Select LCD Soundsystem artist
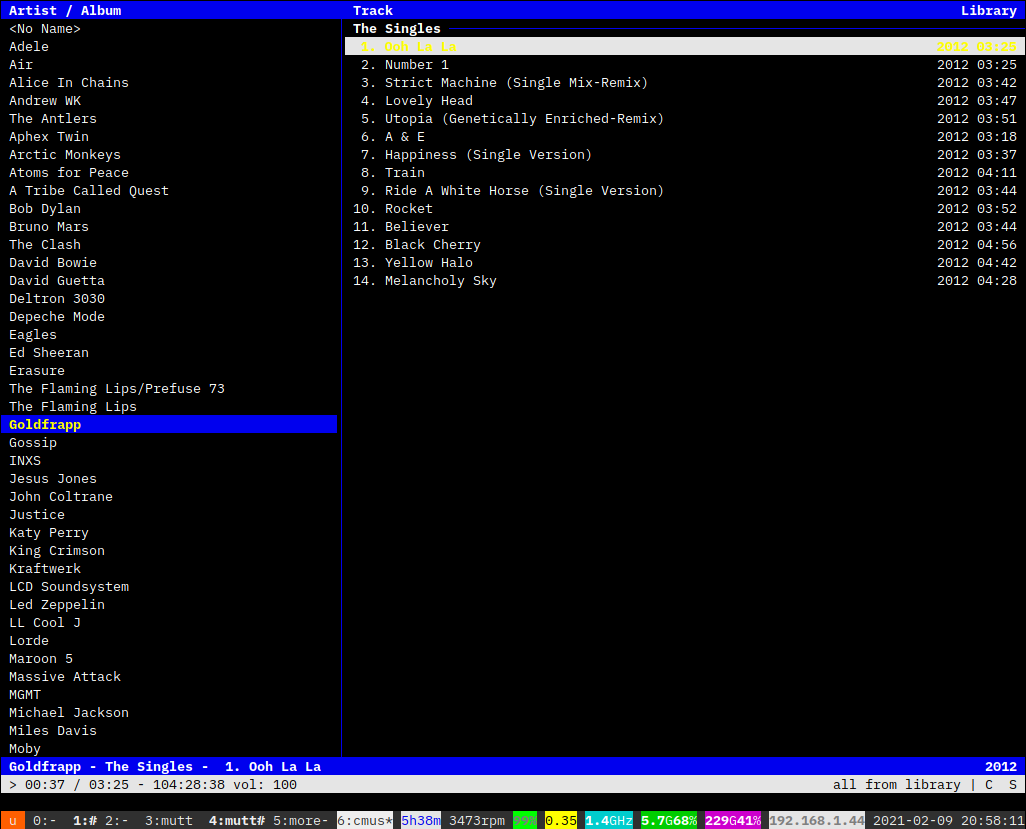Image resolution: width=1026 pixels, height=829 pixels. [169, 586]
